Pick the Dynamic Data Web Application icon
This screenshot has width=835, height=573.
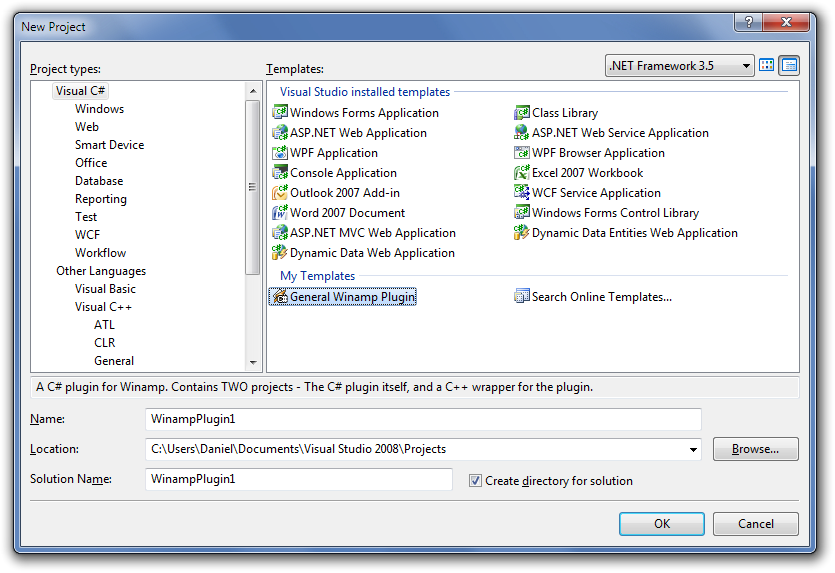point(280,252)
